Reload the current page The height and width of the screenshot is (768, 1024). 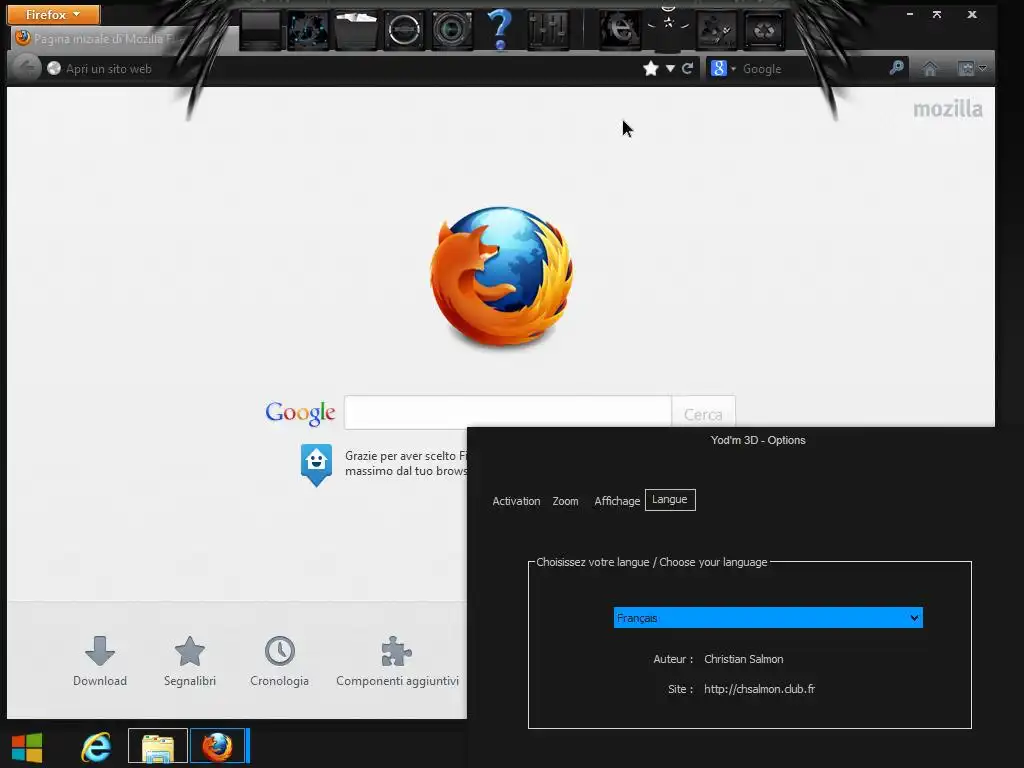coord(687,69)
